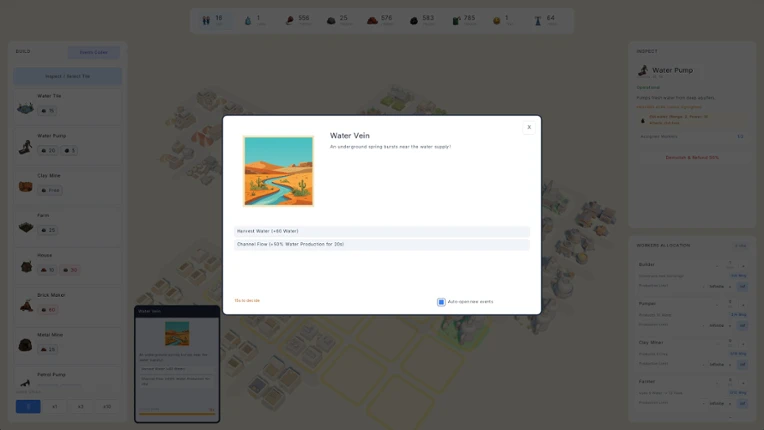Select Inspect / Select Tile mode
Viewport: 764px width, 430px height.
[68, 76]
